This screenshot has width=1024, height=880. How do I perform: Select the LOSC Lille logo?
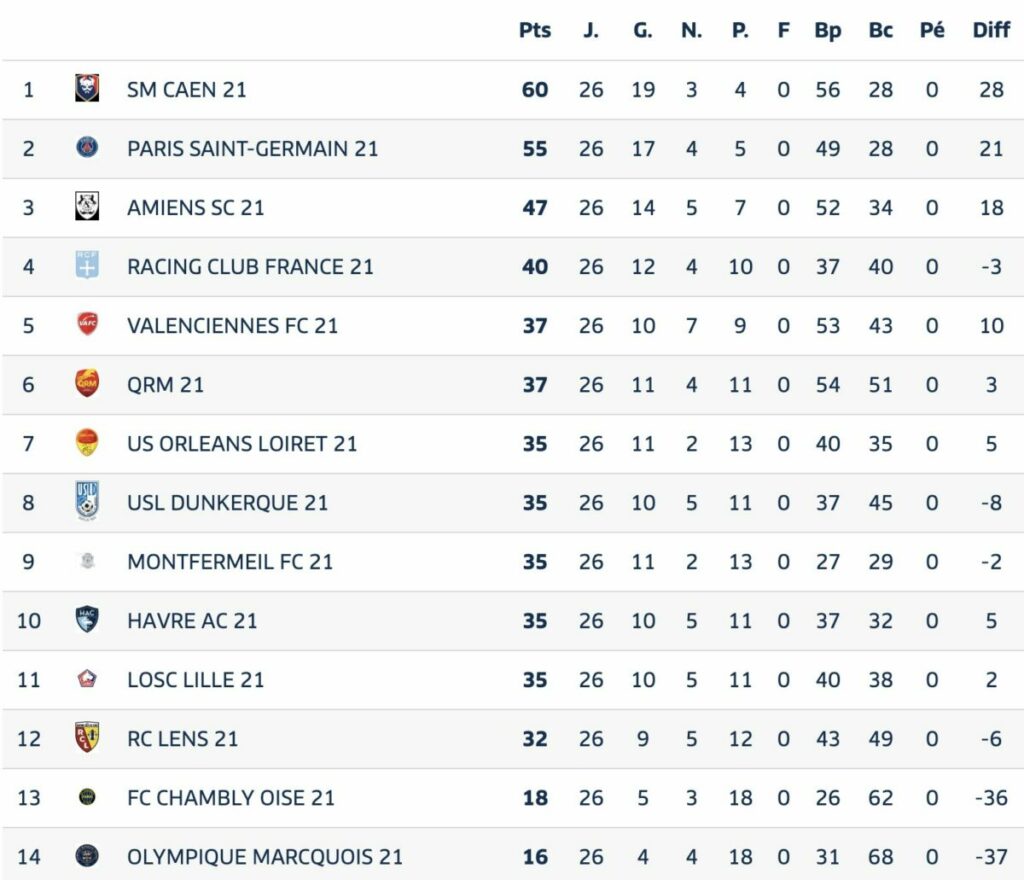coord(87,680)
